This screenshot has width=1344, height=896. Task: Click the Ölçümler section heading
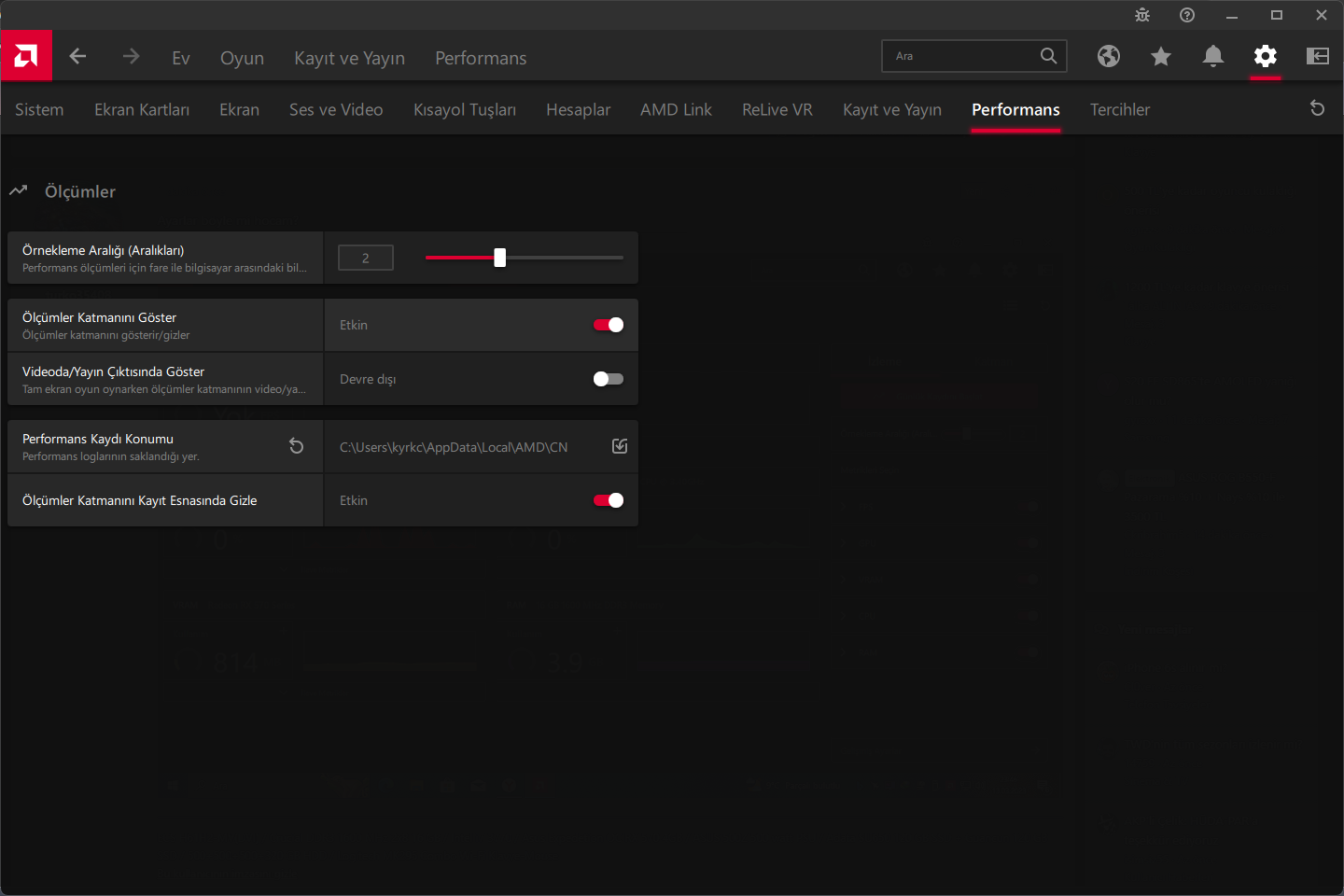click(80, 191)
